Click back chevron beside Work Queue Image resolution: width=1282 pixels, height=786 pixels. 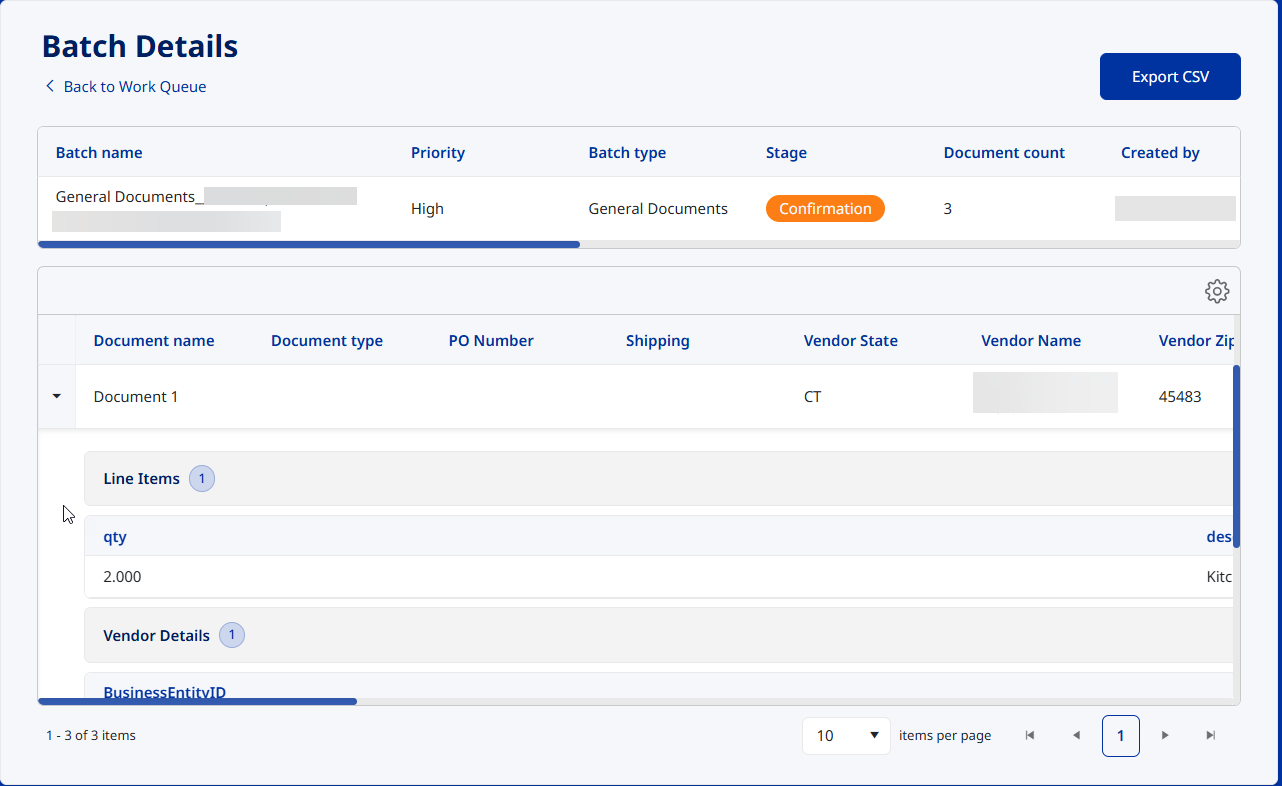pyautogui.click(x=50, y=87)
